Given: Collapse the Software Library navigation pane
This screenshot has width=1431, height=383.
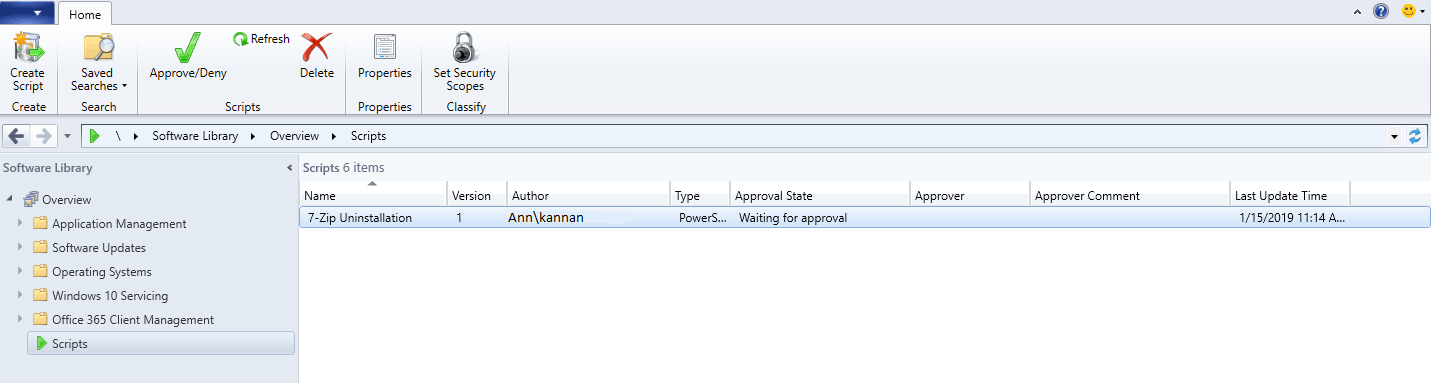Looking at the screenshot, I should click(290, 168).
